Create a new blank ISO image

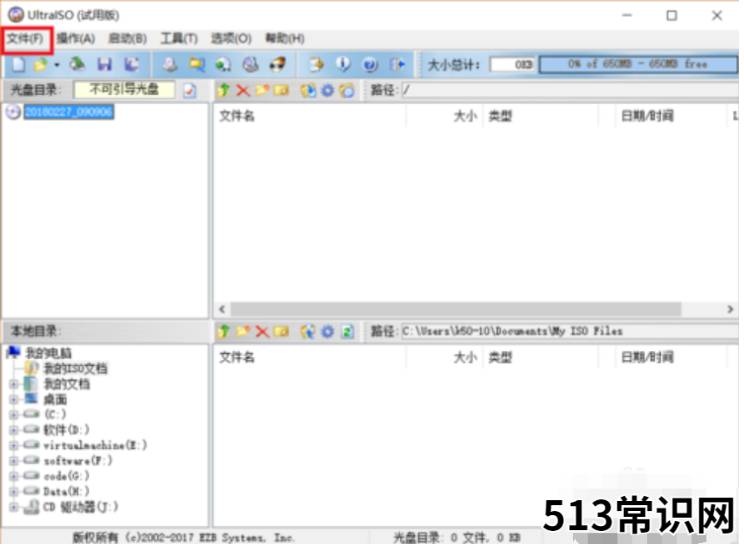click(x=18, y=64)
